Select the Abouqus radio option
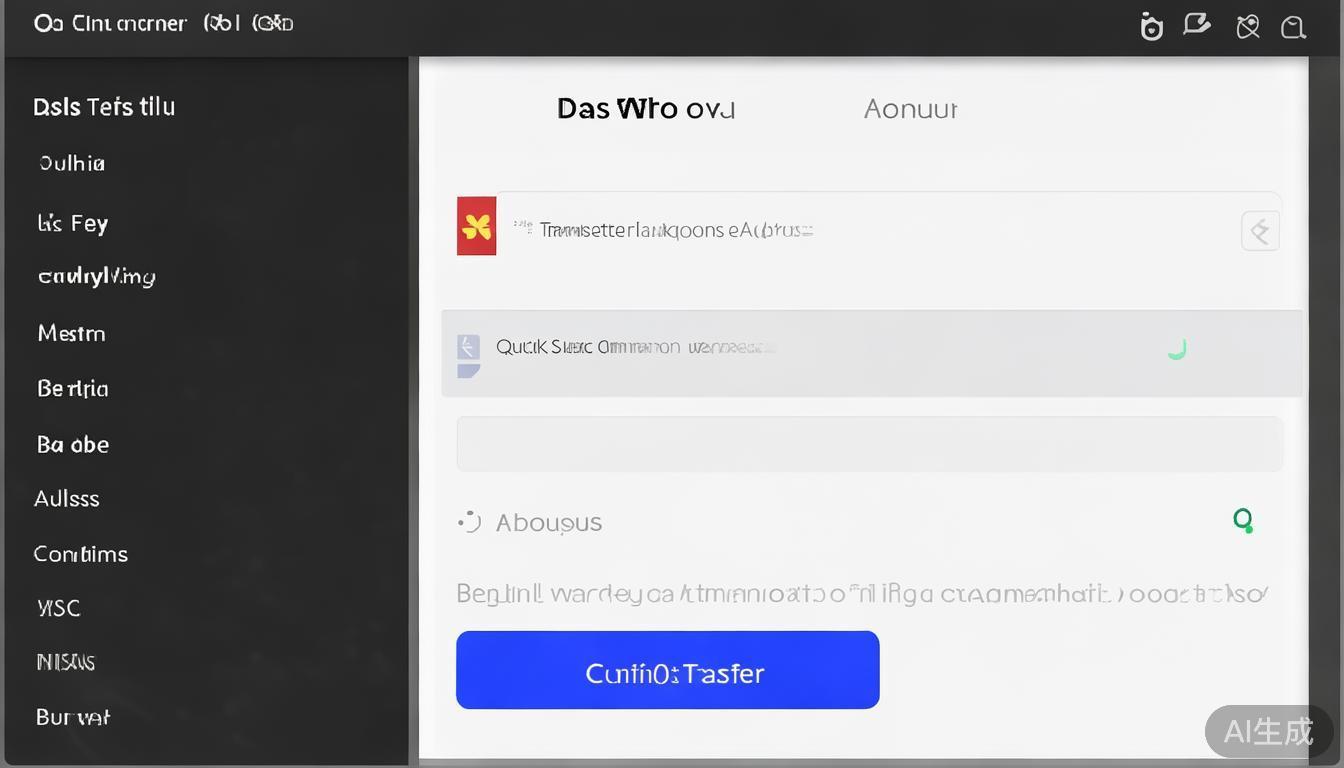Viewport: 1344px width, 768px height. point(470,522)
